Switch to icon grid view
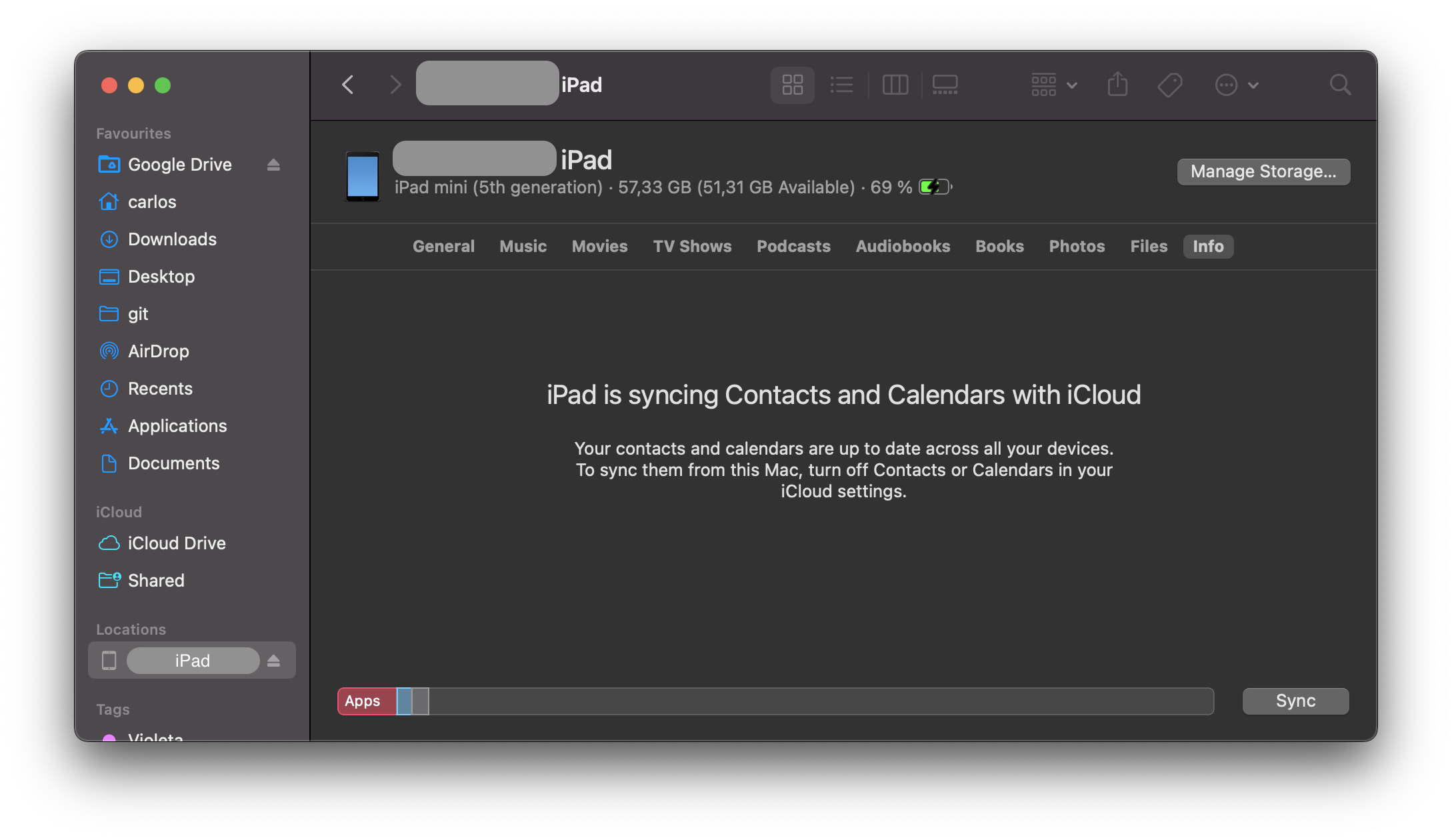Screen dimensions: 1452x840 coord(792,85)
